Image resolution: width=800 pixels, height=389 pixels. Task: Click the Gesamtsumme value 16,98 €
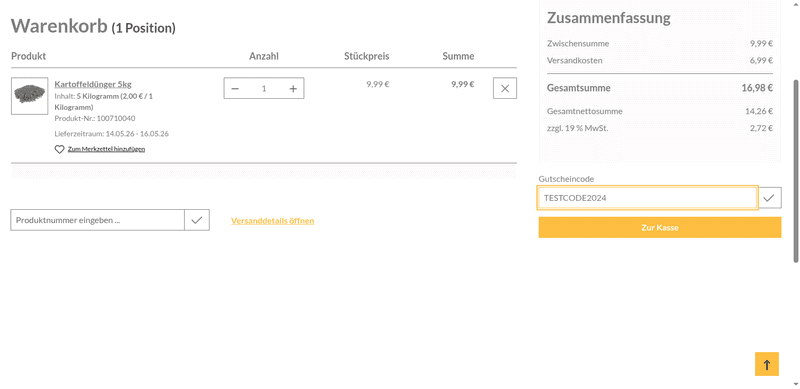757,88
